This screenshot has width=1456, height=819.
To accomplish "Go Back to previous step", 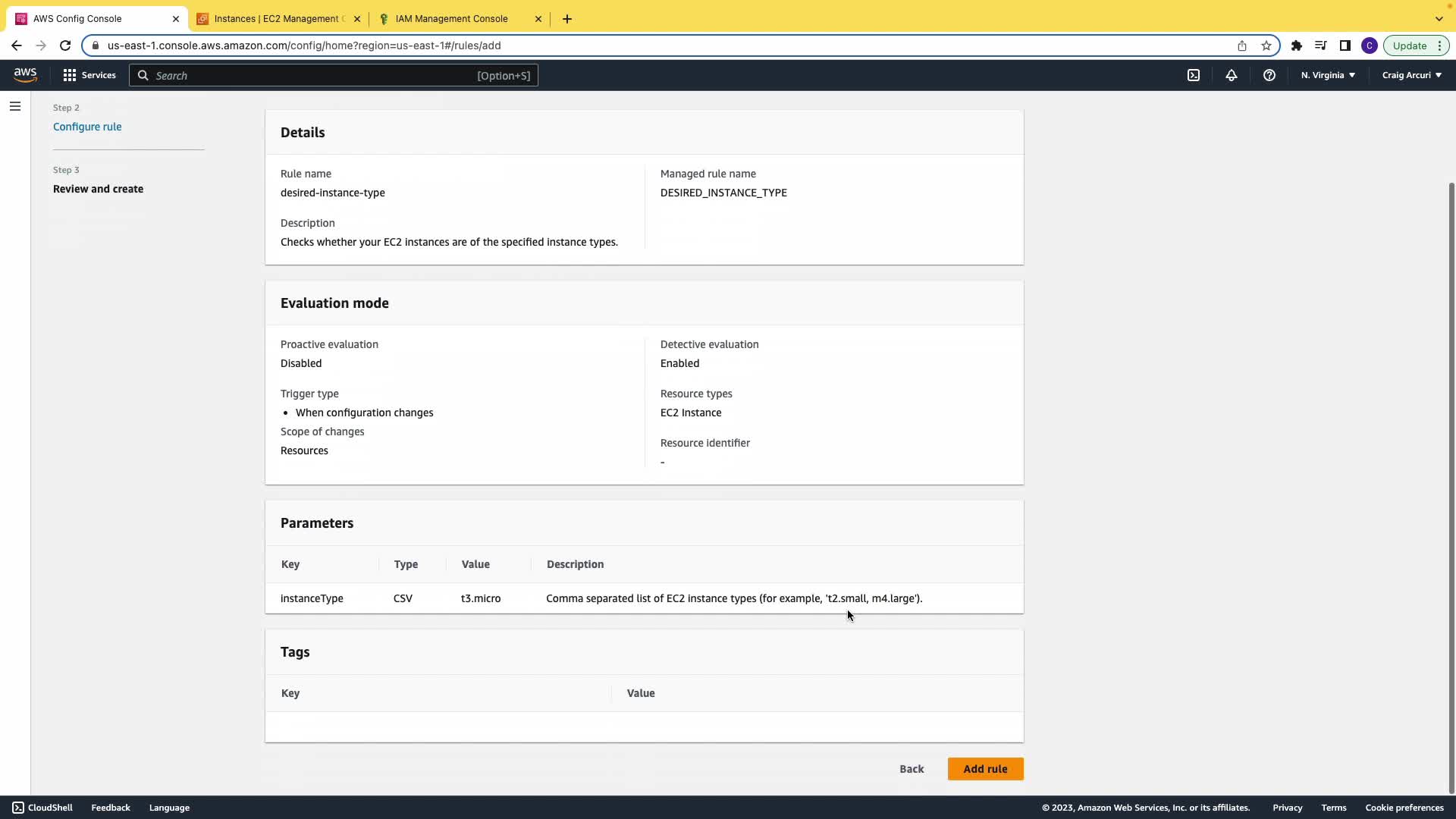I will pyautogui.click(x=912, y=769).
